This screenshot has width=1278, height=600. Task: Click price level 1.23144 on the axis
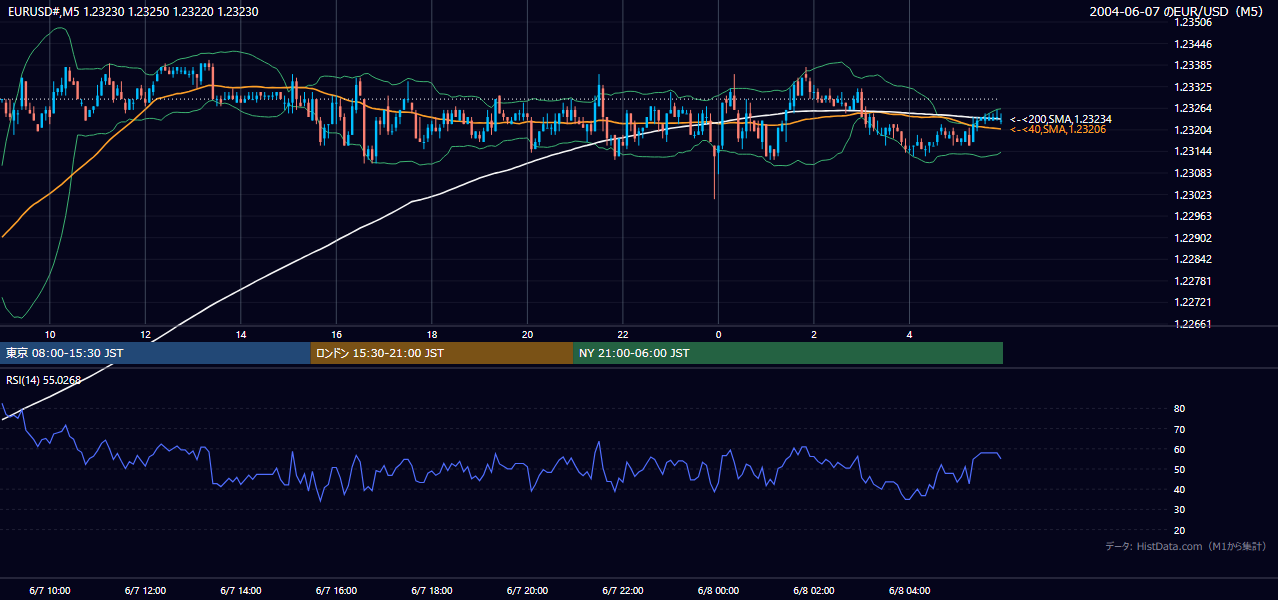pos(1192,151)
